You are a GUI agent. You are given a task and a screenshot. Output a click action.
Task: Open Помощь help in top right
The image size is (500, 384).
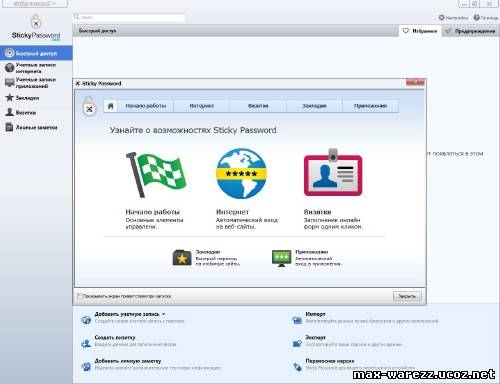[x=486, y=18]
